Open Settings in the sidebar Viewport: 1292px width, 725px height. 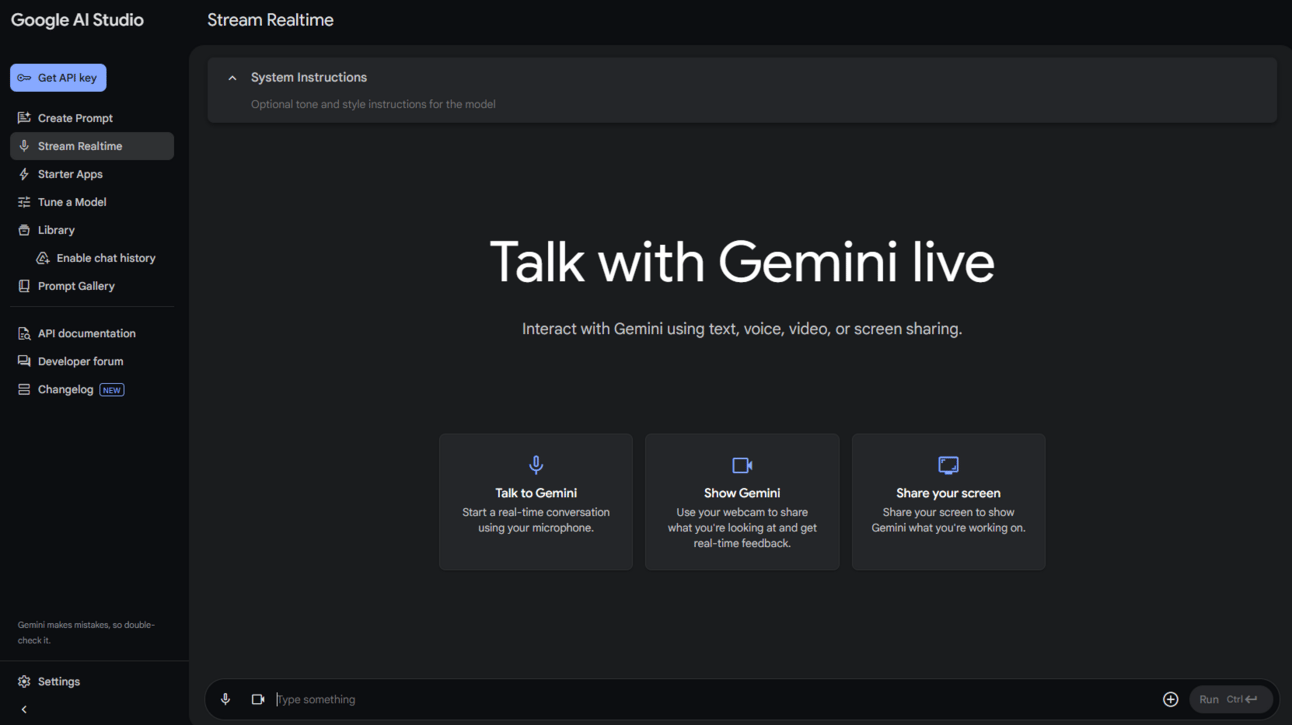tap(59, 682)
